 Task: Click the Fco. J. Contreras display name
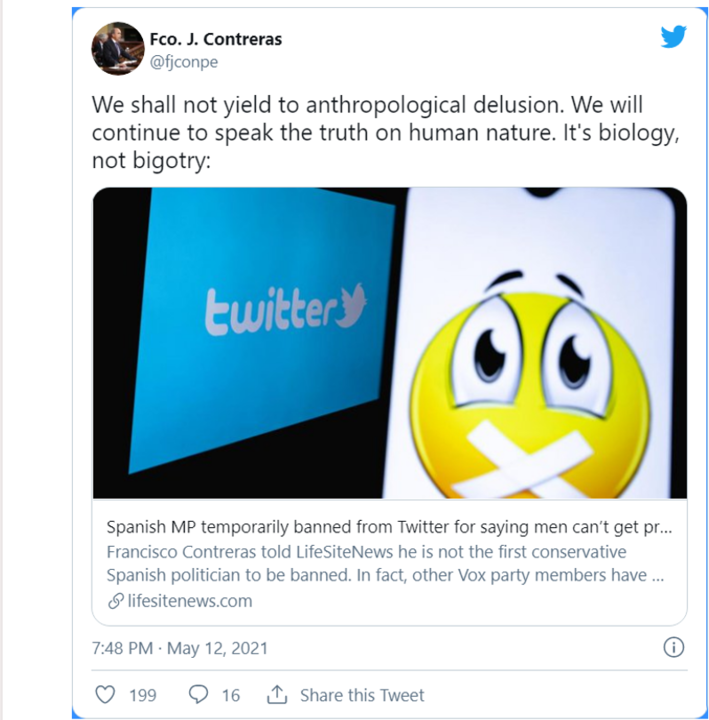pyautogui.click(x=209, y=39)
